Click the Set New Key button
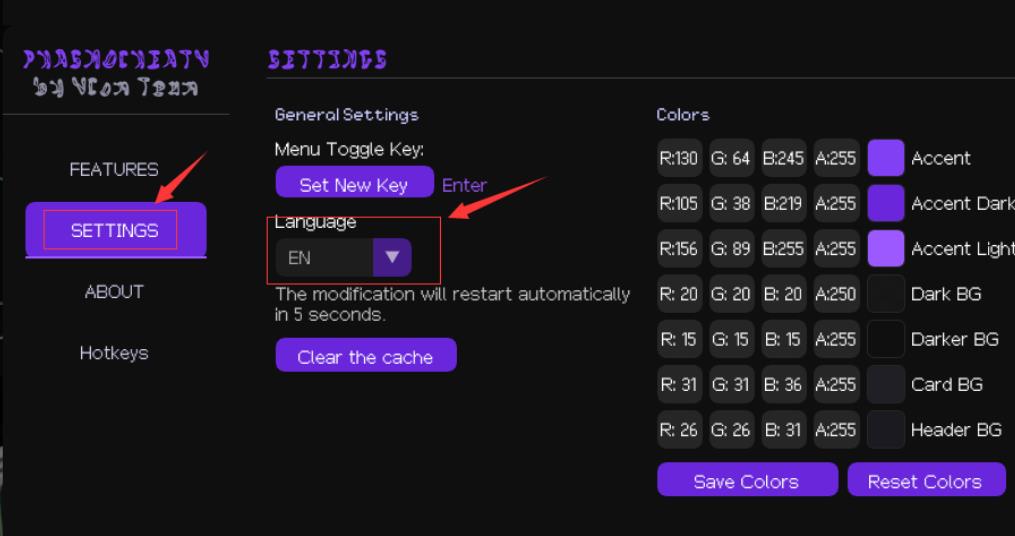The width and height of the screenshot is (1015, 536). [354, 185]
